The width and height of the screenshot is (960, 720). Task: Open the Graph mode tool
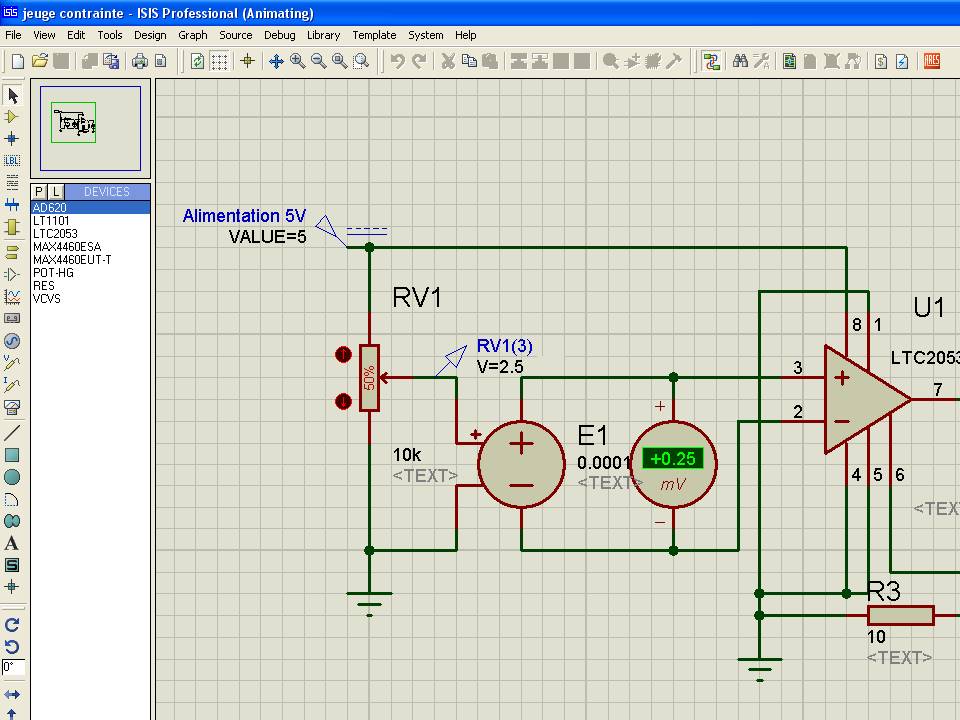pyautogui.click(x=12, y=296)
